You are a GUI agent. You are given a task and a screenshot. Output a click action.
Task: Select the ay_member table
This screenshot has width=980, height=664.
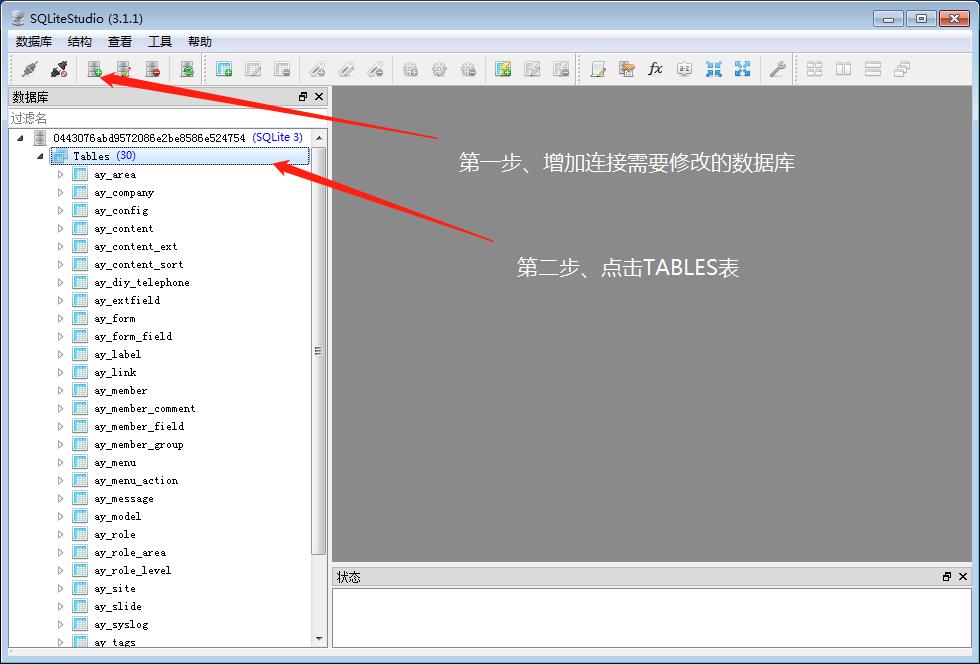coord(121,391)
